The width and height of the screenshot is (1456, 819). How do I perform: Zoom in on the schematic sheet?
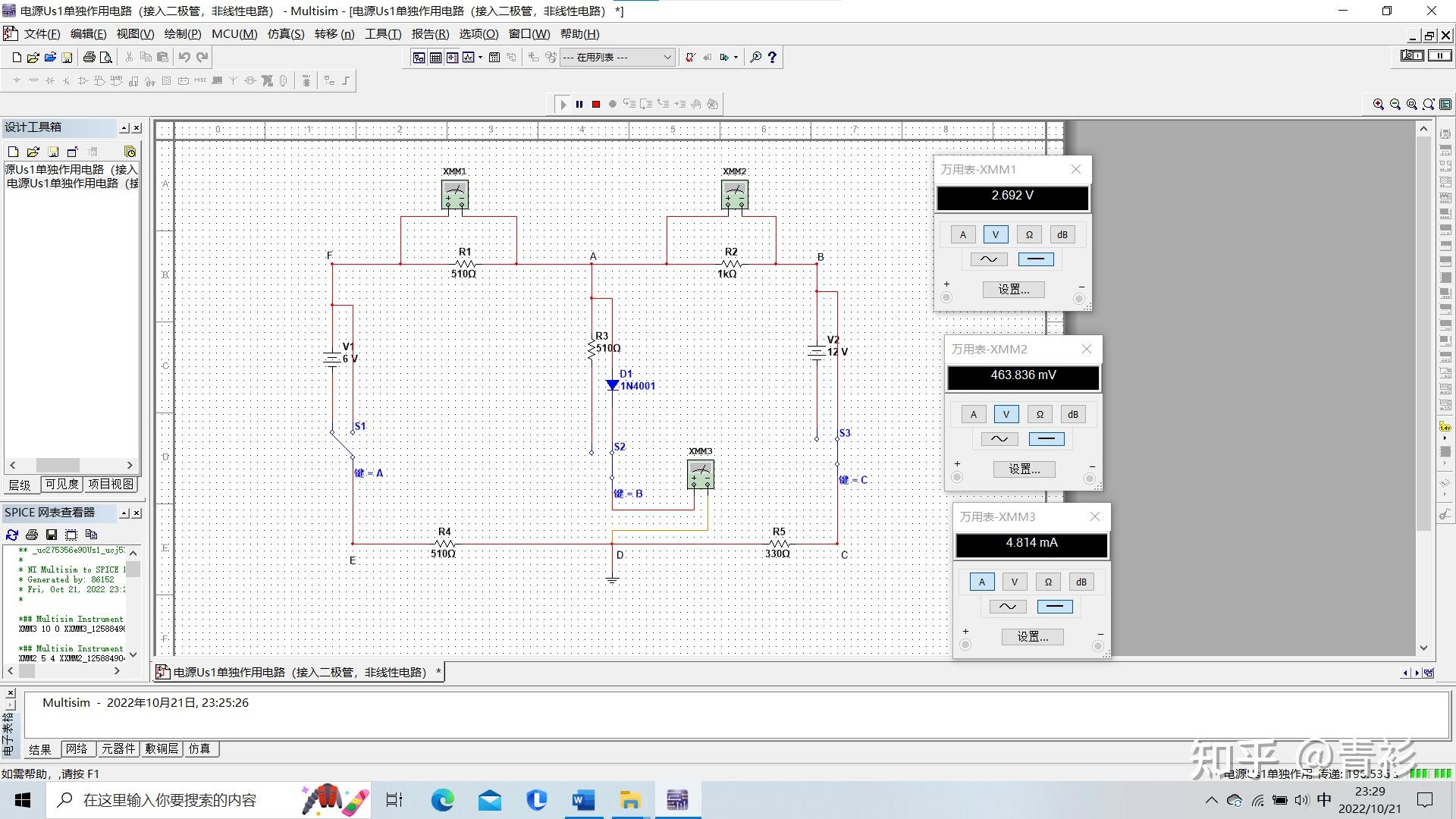[1379, 105]
